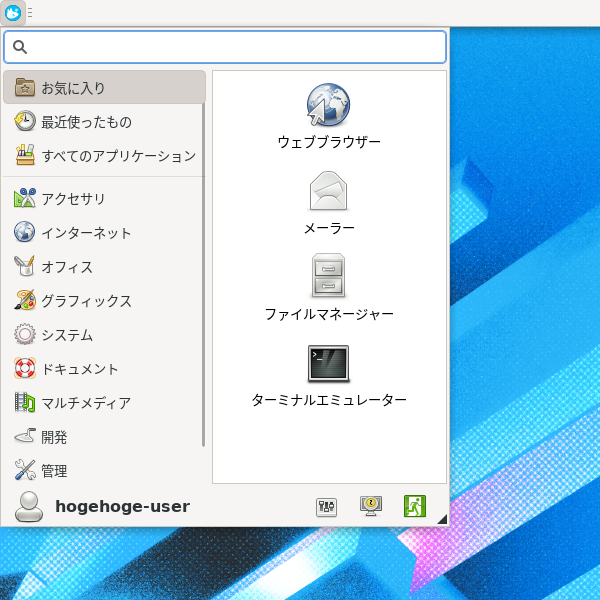Open the マルチメディア category

pos(104,403)
